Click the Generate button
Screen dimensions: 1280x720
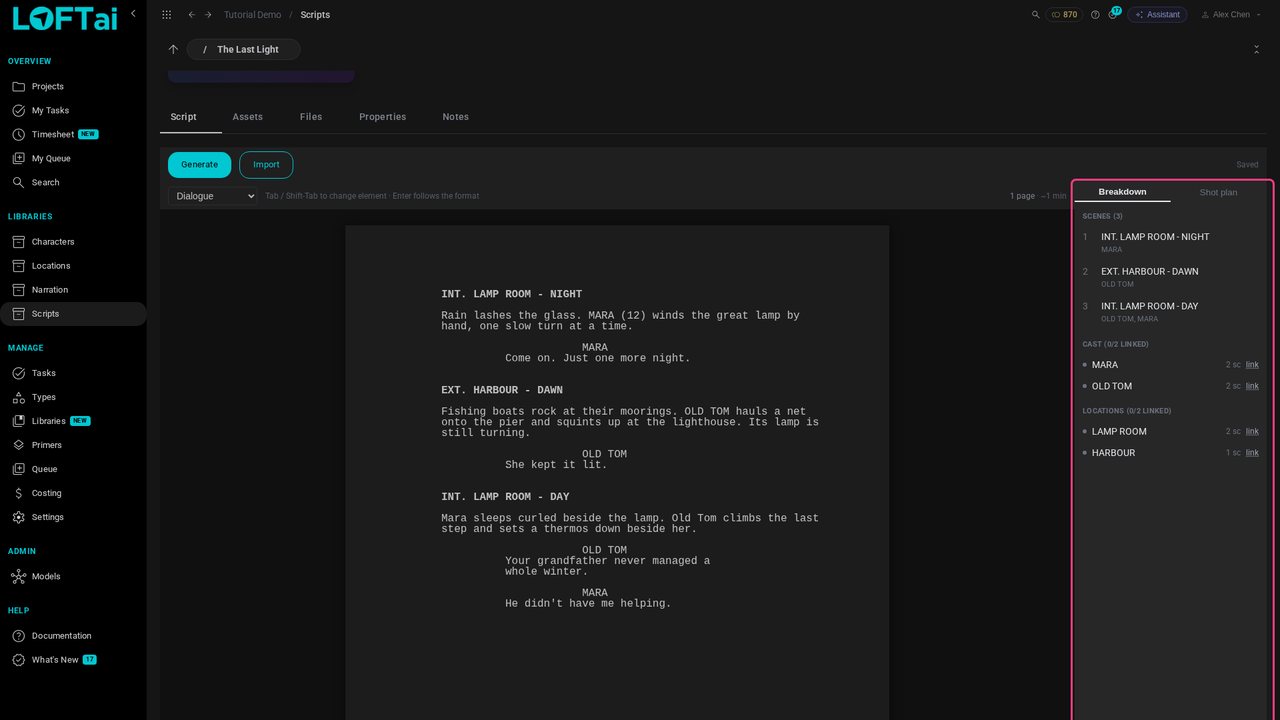(199, 165)
